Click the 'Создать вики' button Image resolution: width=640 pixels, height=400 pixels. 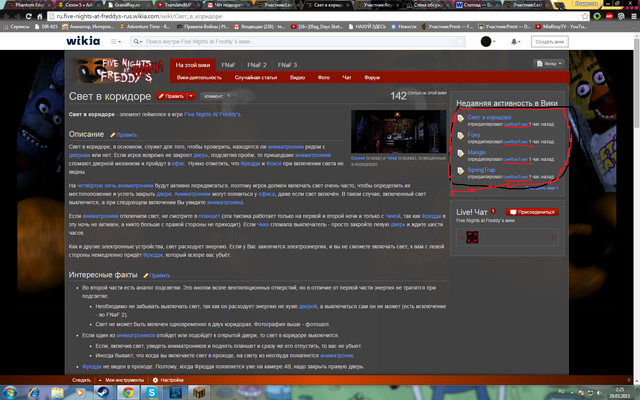coord(549,41)
